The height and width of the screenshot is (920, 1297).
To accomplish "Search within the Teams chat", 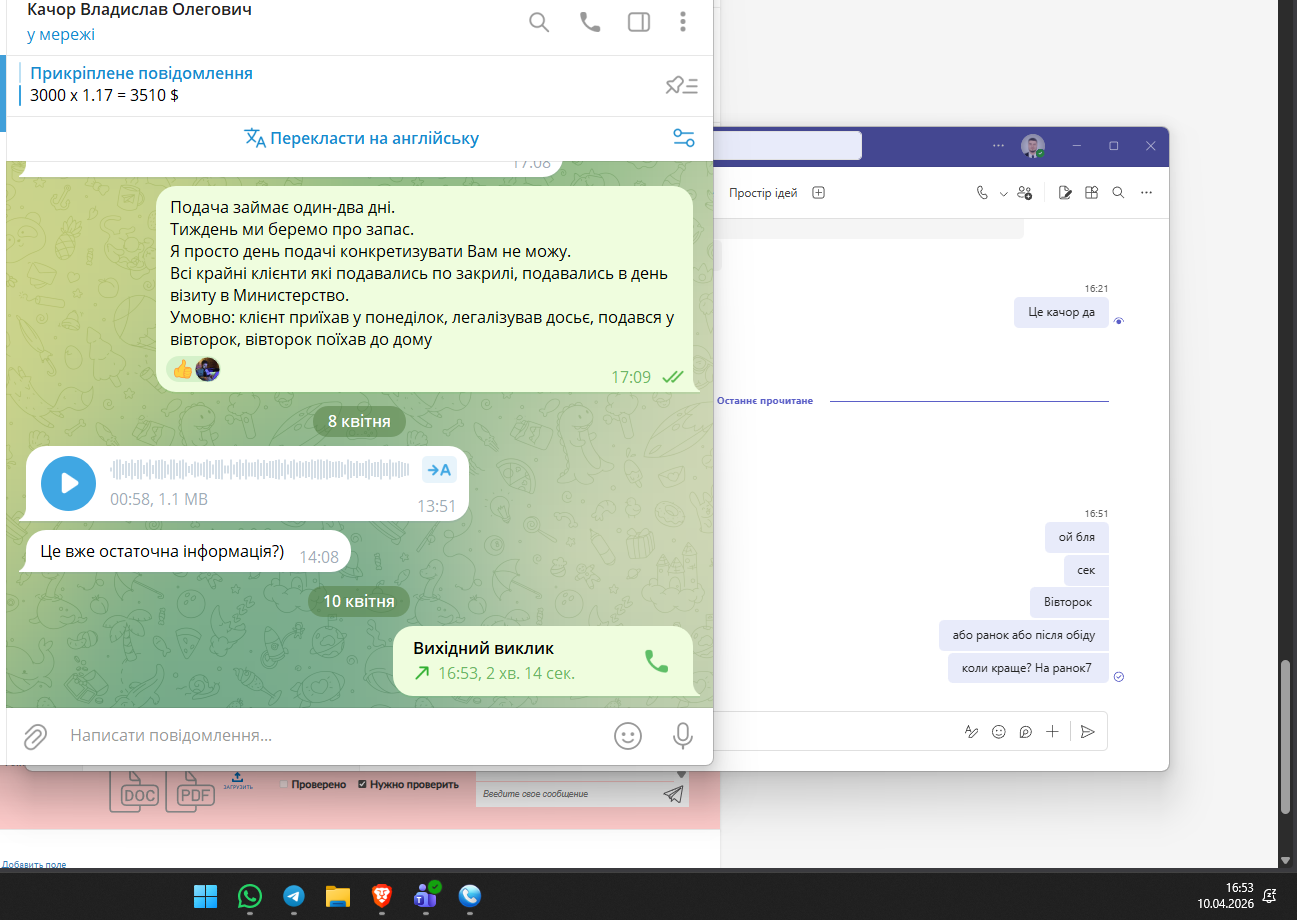I will click(1118, 193).
